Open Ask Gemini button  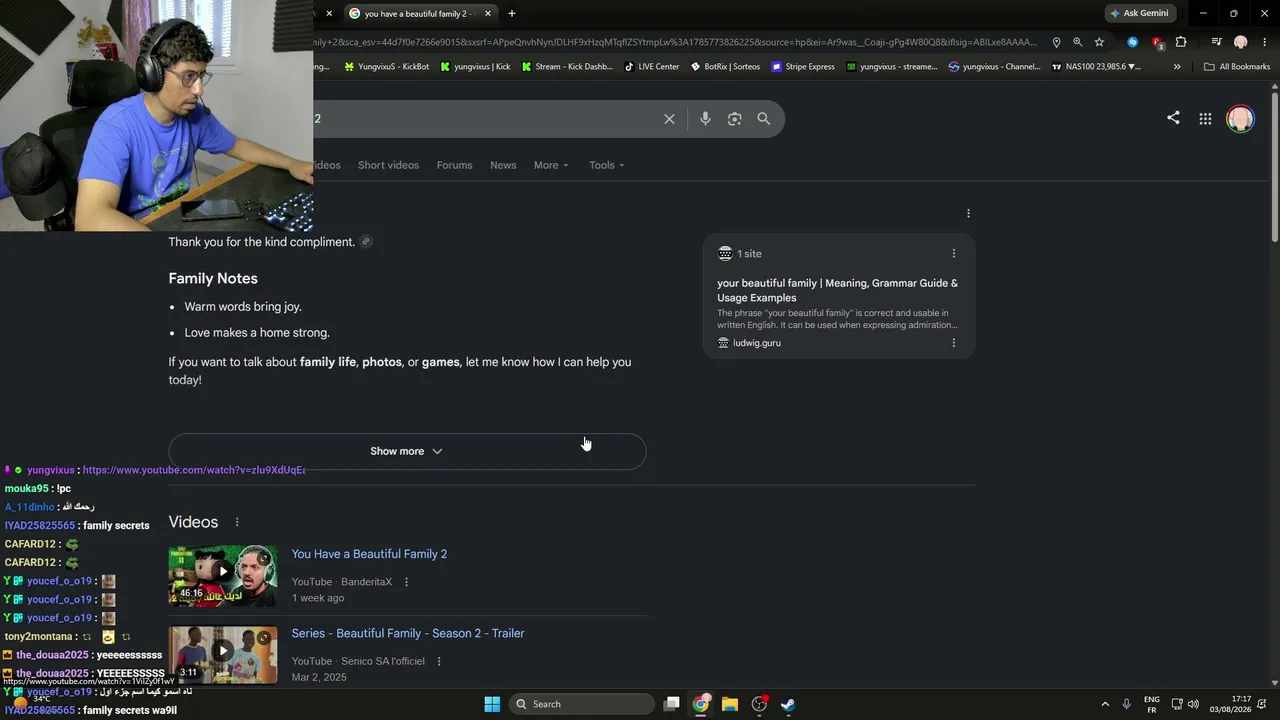(x=1141, y=13)
